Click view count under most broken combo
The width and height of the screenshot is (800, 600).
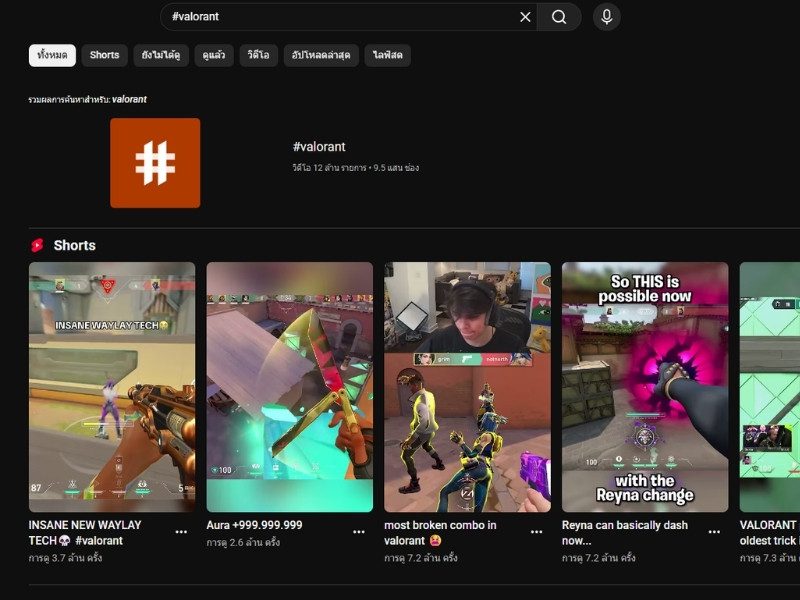pos(421,558)
